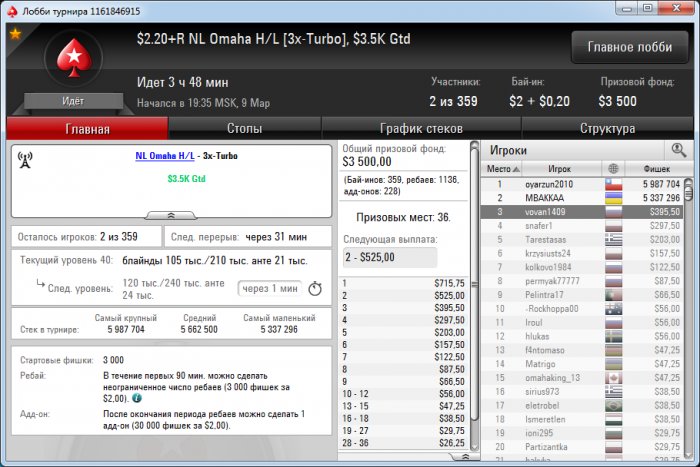Click the 10 - 12 payout row

point(404,394)
